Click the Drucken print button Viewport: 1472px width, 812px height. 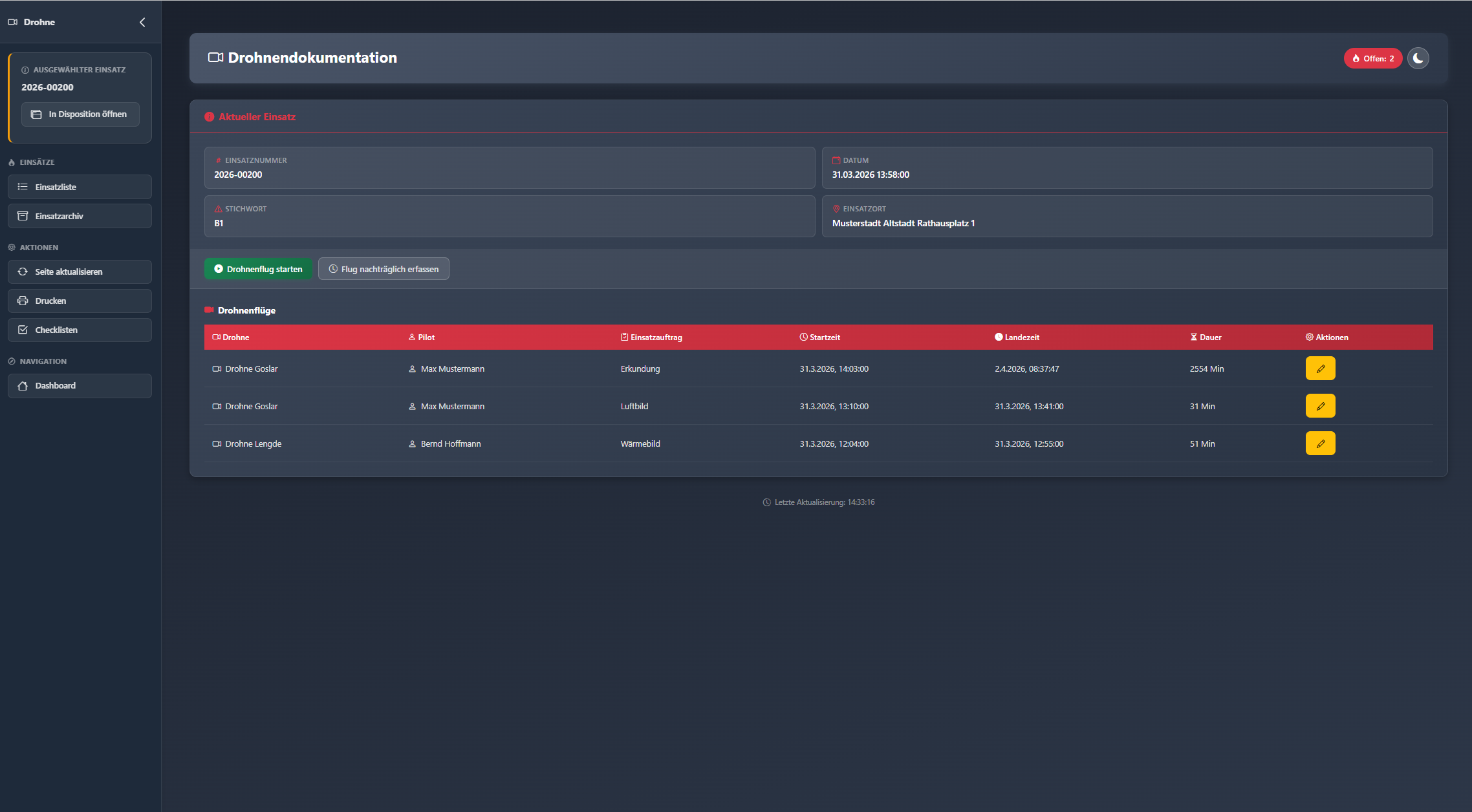tap(80, 301)
